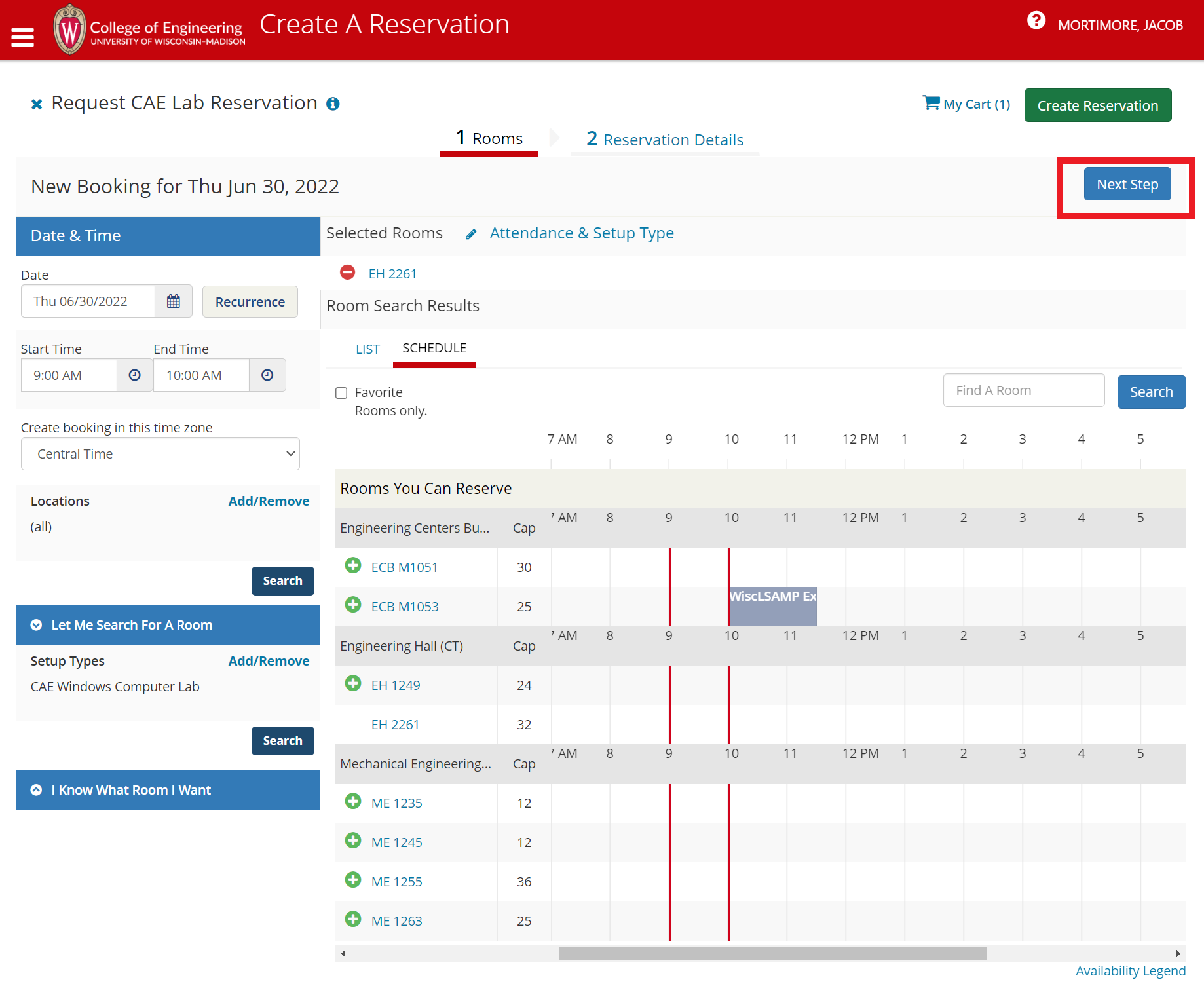Click the University of Wisconsin crest logo
This screenshot has width=1204, height=984.
pos(69,30)
